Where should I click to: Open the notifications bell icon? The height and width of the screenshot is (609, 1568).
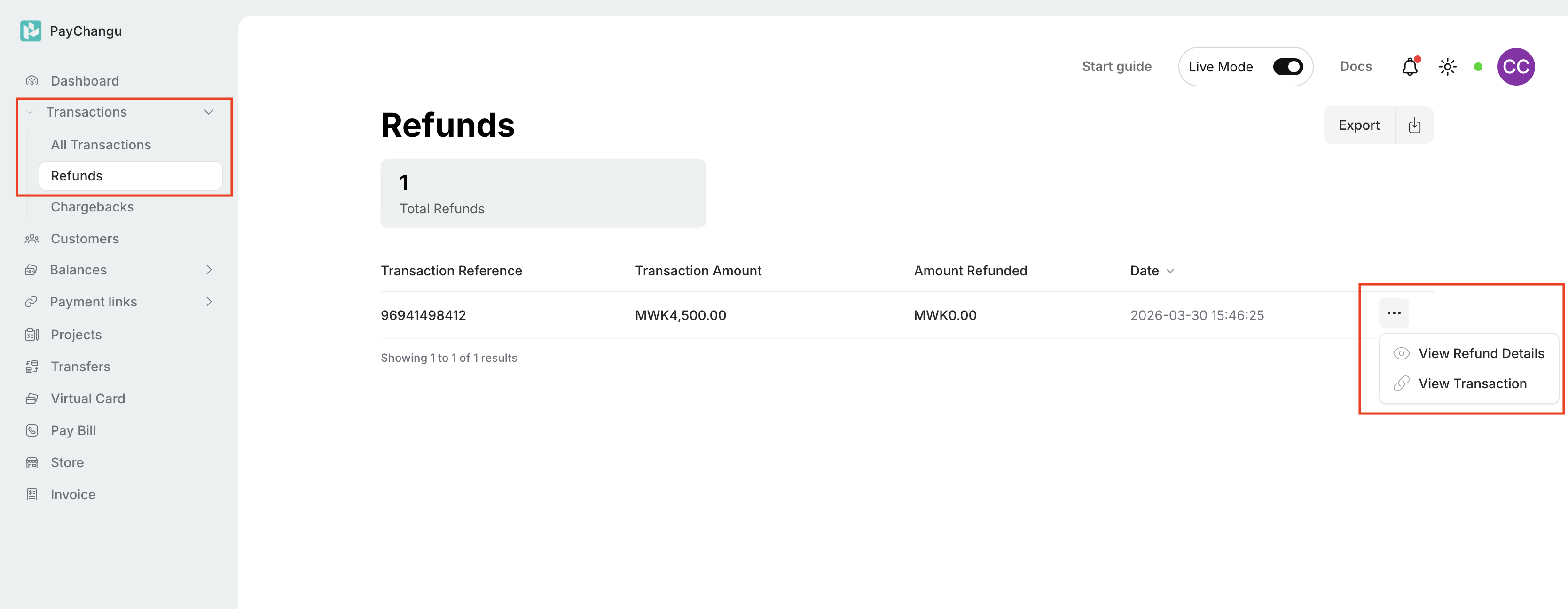tap(1410, 67)
